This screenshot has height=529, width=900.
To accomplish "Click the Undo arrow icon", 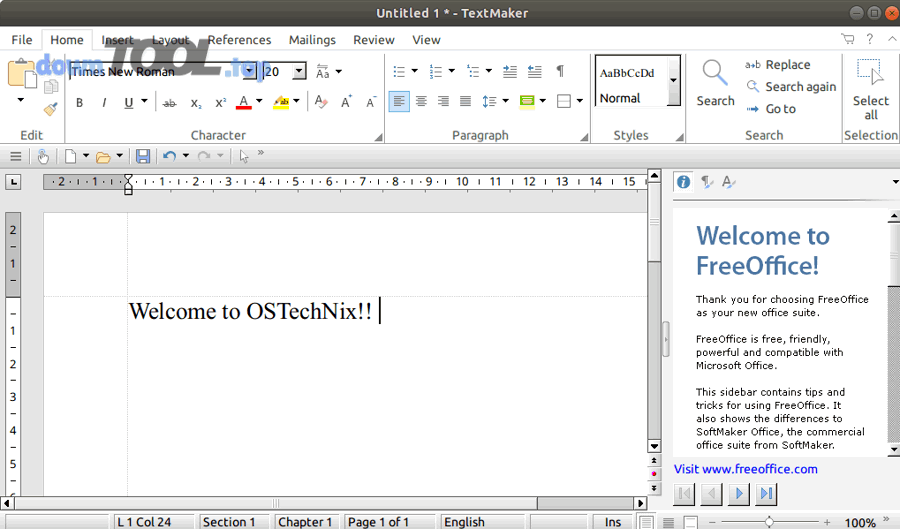I will [170, 156].
